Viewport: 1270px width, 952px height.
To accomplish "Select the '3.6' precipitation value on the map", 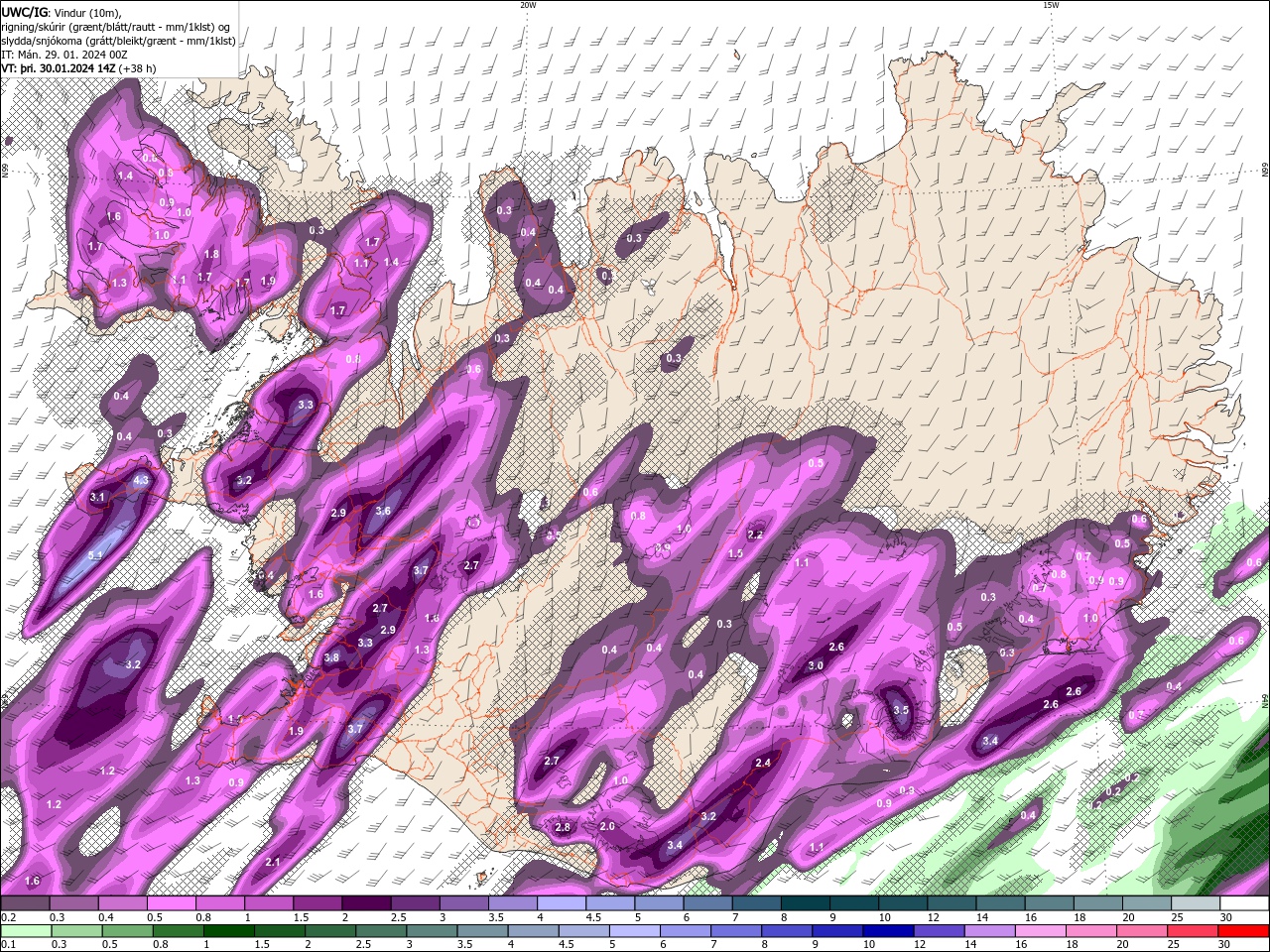I will (x=384, y=511).
